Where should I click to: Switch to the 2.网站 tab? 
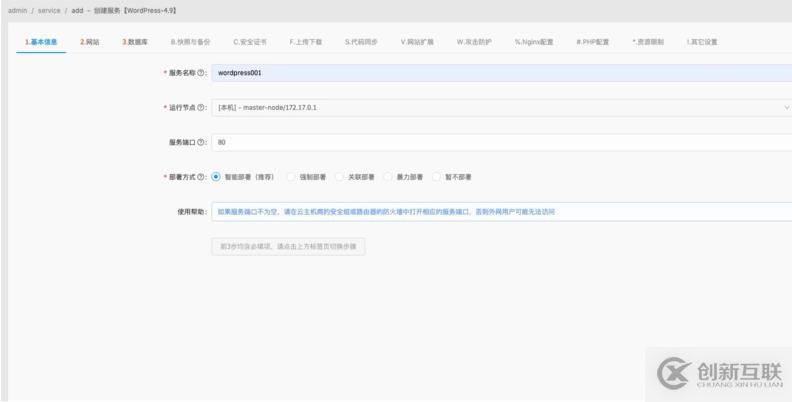pos(89,41)
